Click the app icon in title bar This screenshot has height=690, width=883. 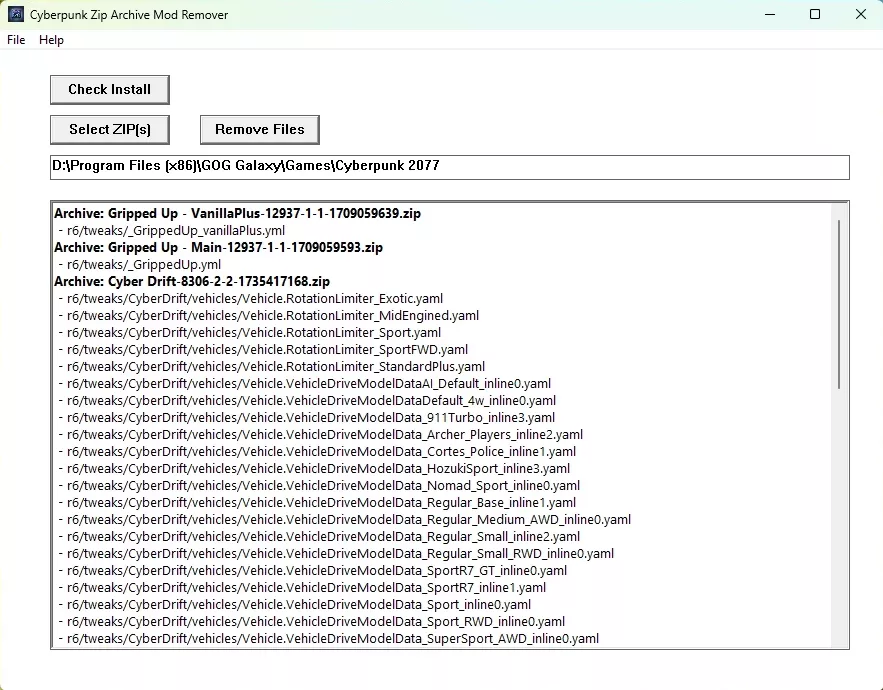(16, 14)
